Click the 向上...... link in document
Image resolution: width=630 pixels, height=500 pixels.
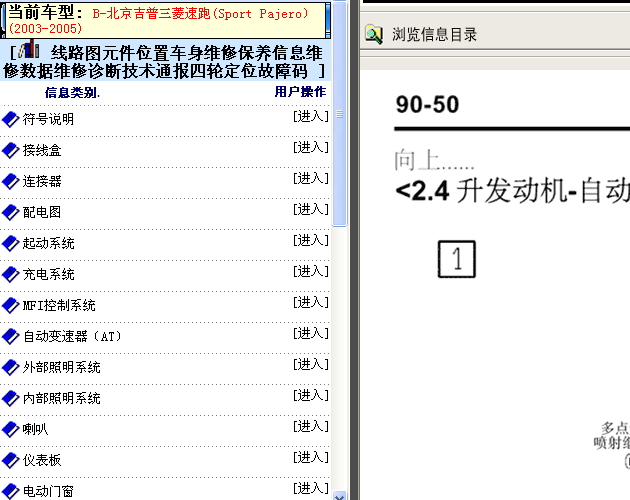click(x=434, y=160)
